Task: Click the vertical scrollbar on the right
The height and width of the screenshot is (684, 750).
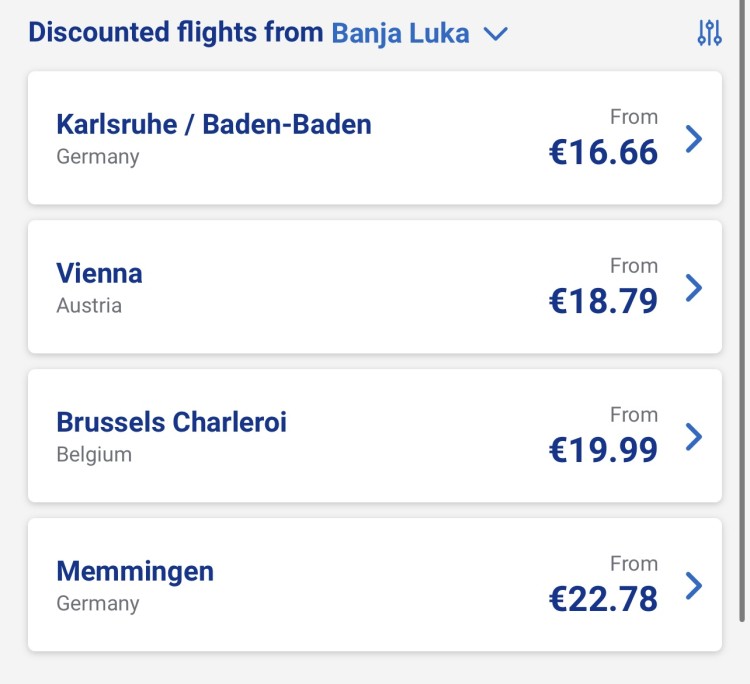Action: pyautogui.click(x=742, y=311)
